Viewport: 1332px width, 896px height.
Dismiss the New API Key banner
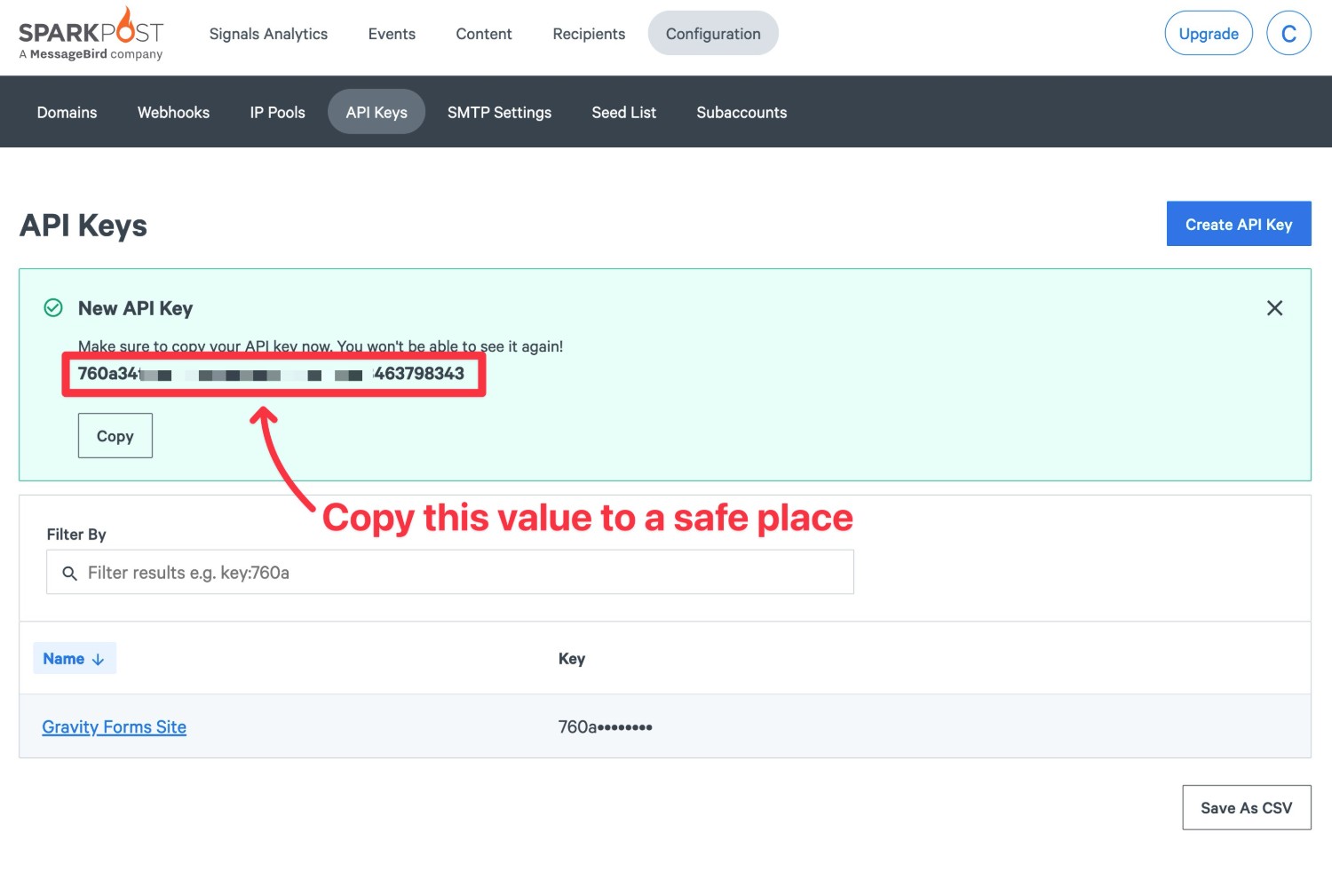pyautogui.click(x=1274, y=308)
